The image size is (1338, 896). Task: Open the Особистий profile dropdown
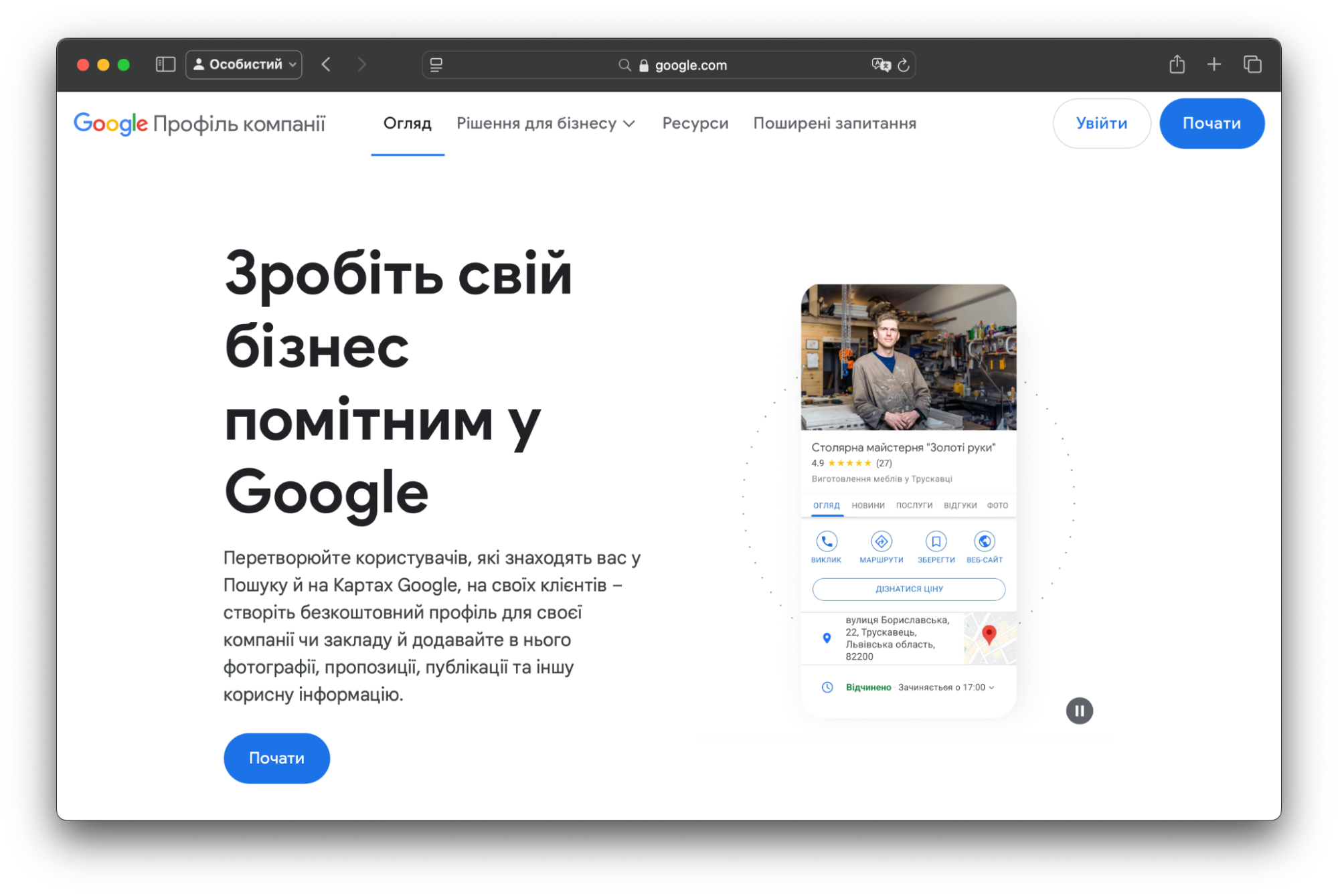coord(244,64)
